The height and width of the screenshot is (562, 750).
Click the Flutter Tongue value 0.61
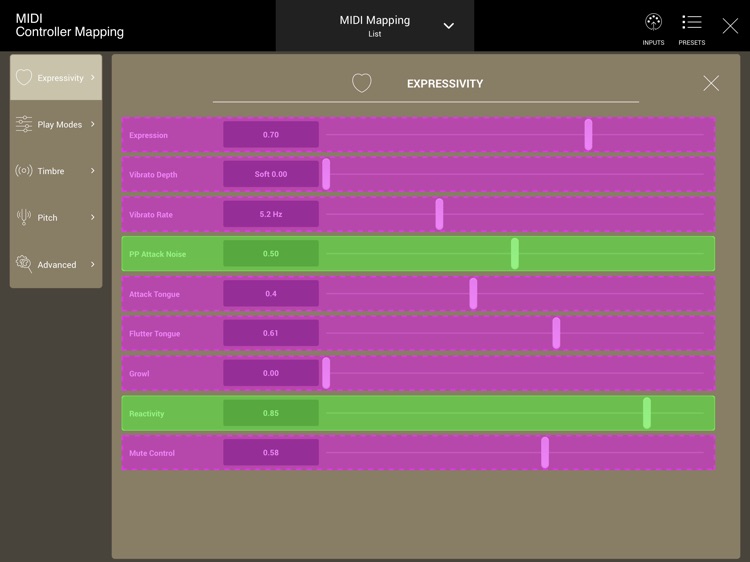[x=271, y=333]
